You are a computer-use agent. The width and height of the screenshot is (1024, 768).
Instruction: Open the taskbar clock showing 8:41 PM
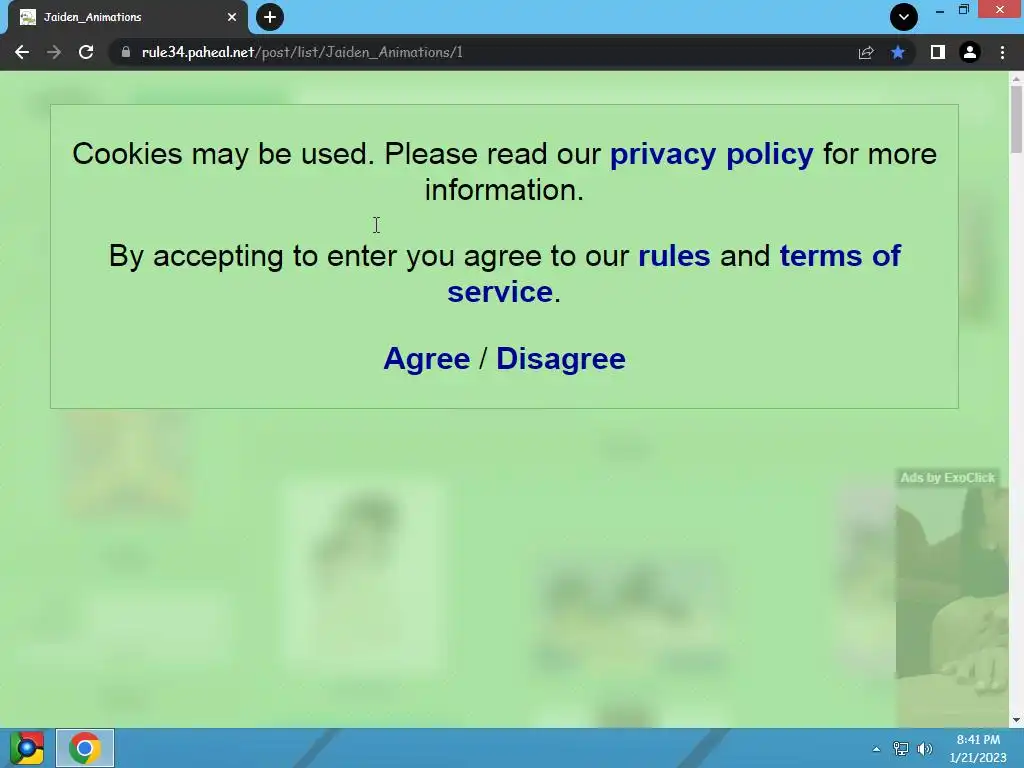click(x=978, y=748)
